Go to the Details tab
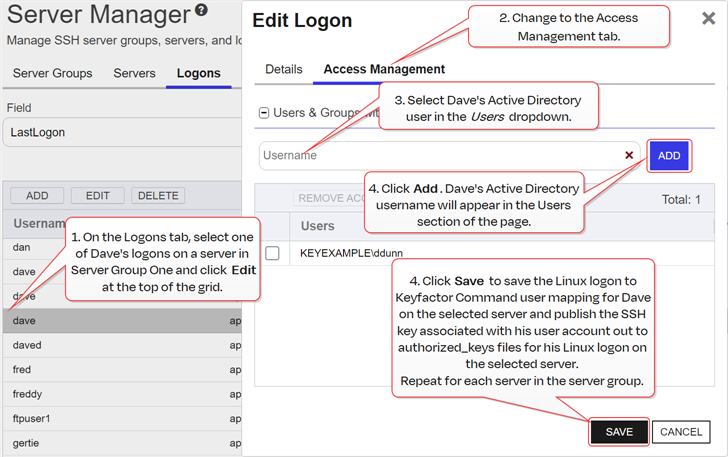728x457 pixels. point(283,69)
